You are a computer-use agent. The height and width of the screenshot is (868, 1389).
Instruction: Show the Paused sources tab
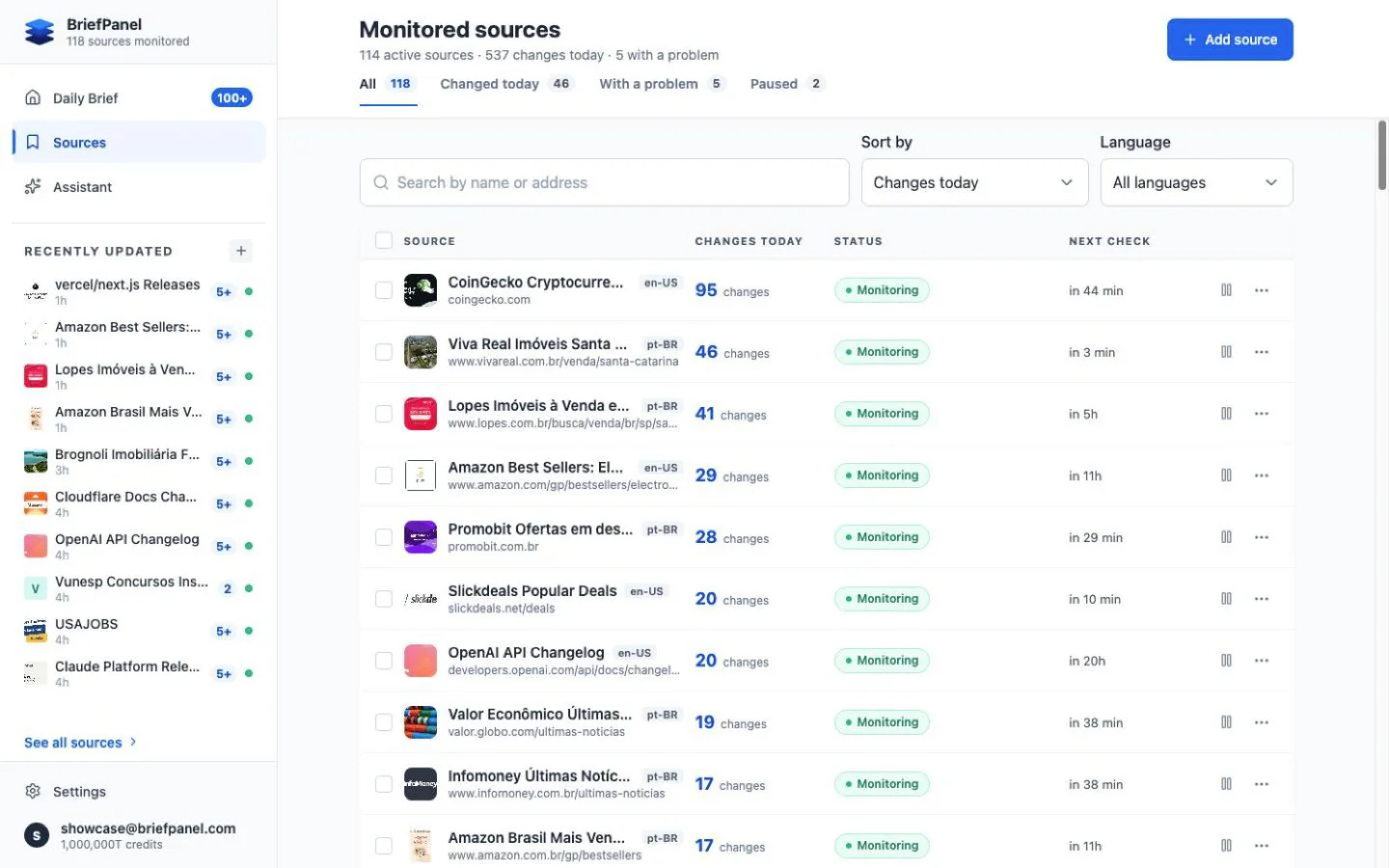click(787, 84)
